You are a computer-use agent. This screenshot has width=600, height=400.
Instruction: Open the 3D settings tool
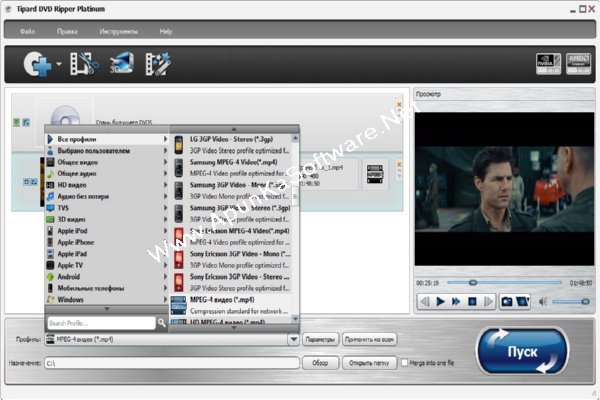coord(122,63)
